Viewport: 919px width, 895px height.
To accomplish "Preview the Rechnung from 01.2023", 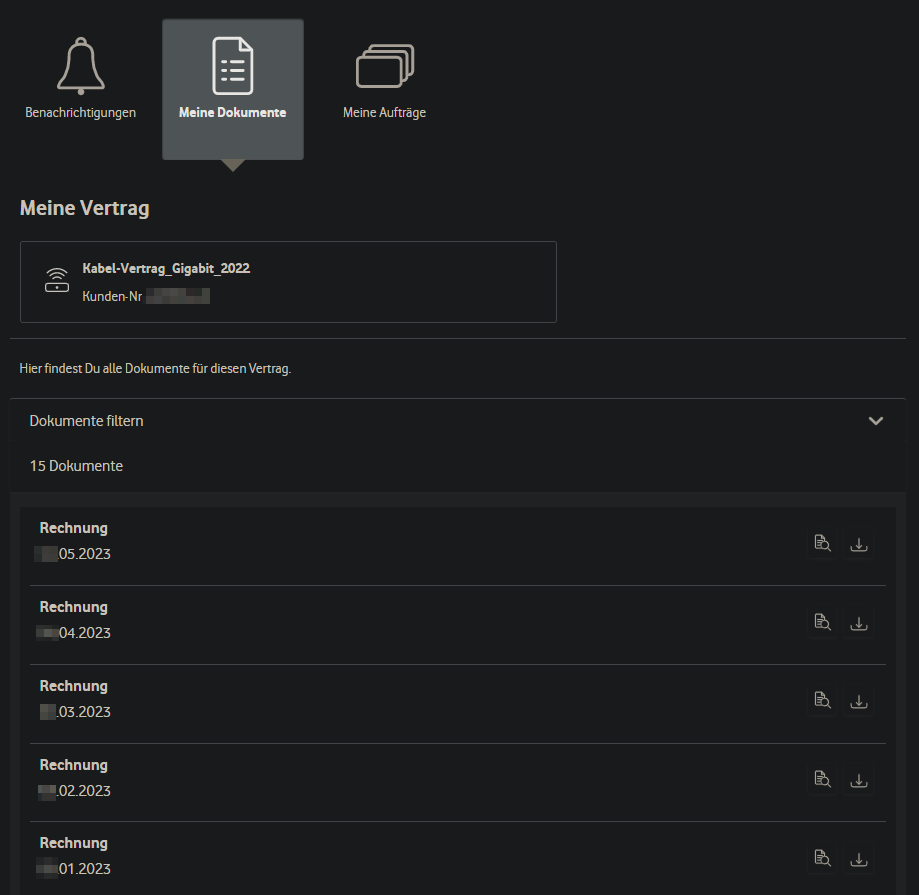I will (822, 859).
